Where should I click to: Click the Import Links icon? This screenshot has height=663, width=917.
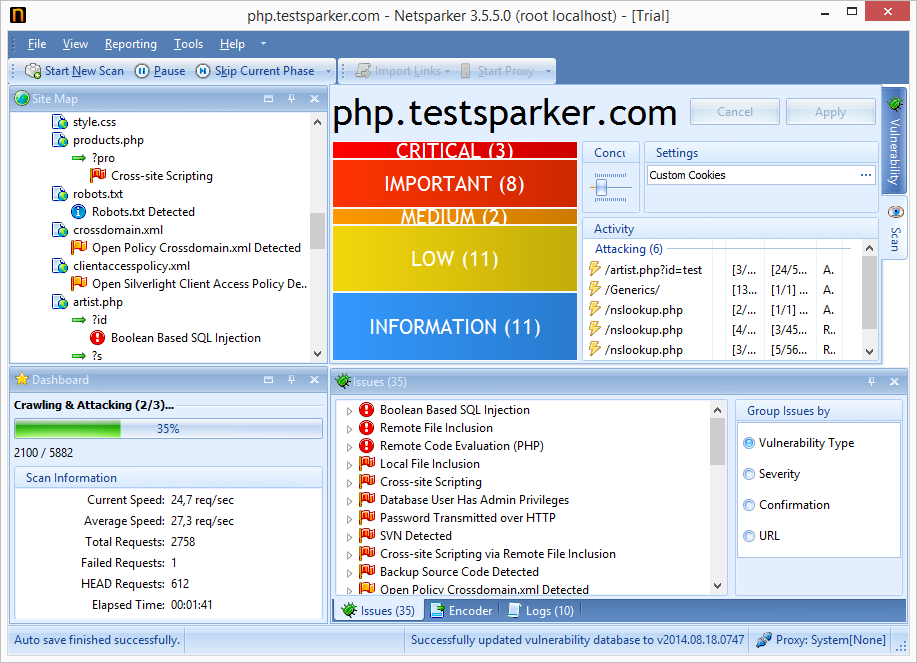363,71
